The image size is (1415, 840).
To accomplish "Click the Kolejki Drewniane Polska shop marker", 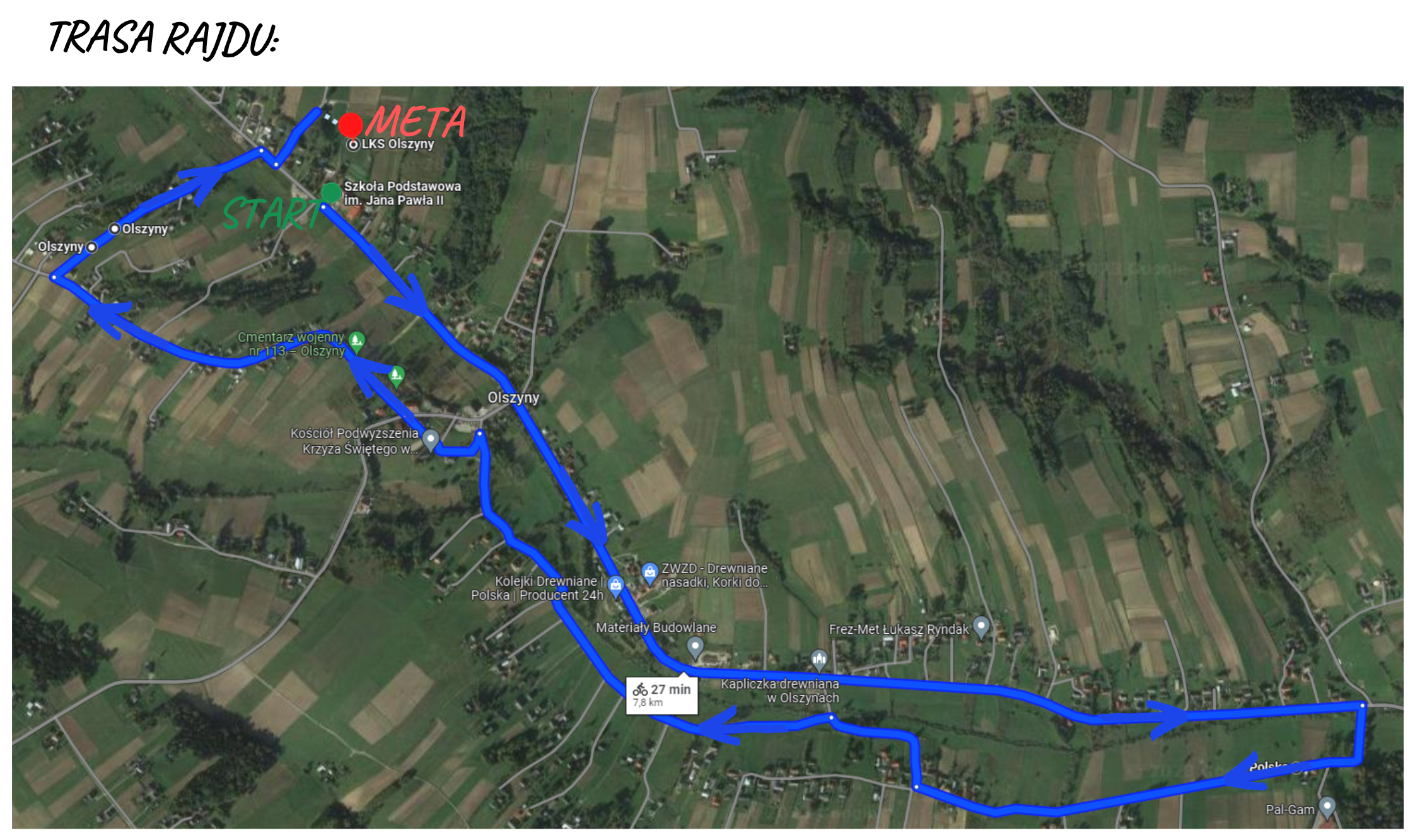I will click(x=616, y=586).
